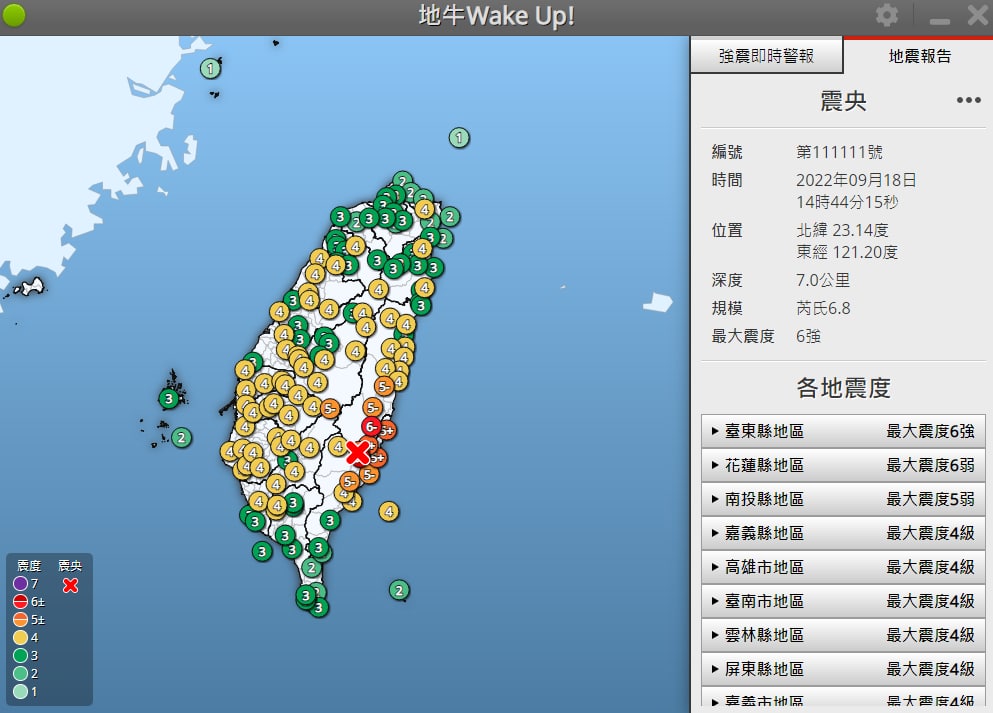Expand the 臺南市地區 intensity row
The image size is (993, 713).
click(x=843, y=601)
